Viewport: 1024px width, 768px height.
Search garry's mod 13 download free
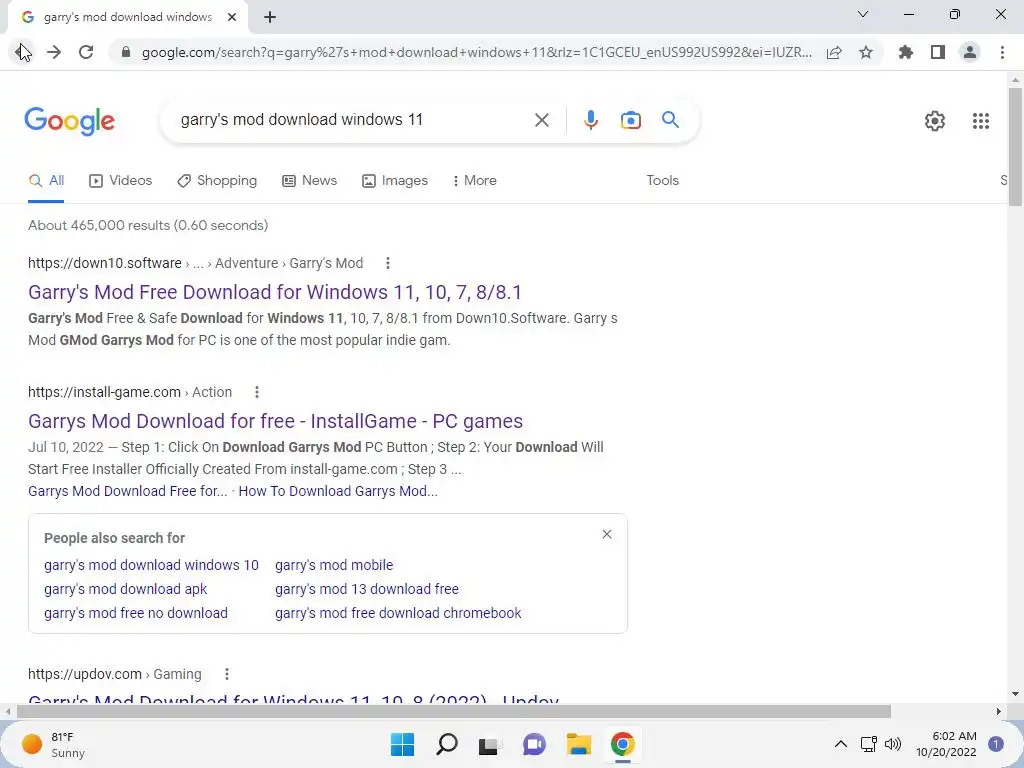[x=366, y=589]
